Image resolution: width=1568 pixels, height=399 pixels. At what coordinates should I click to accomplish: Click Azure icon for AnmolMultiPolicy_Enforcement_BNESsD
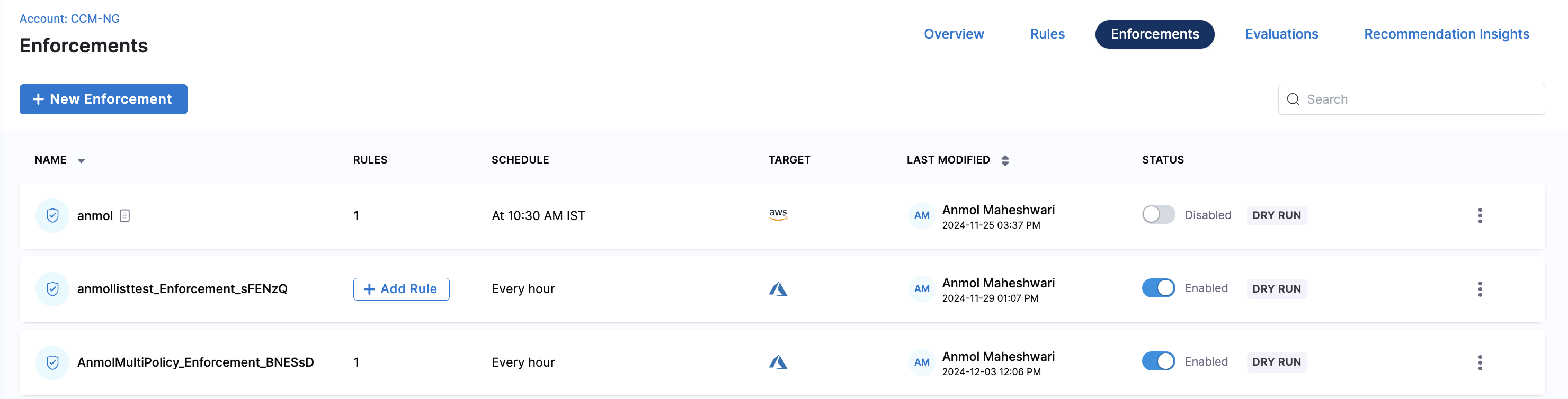777,362
